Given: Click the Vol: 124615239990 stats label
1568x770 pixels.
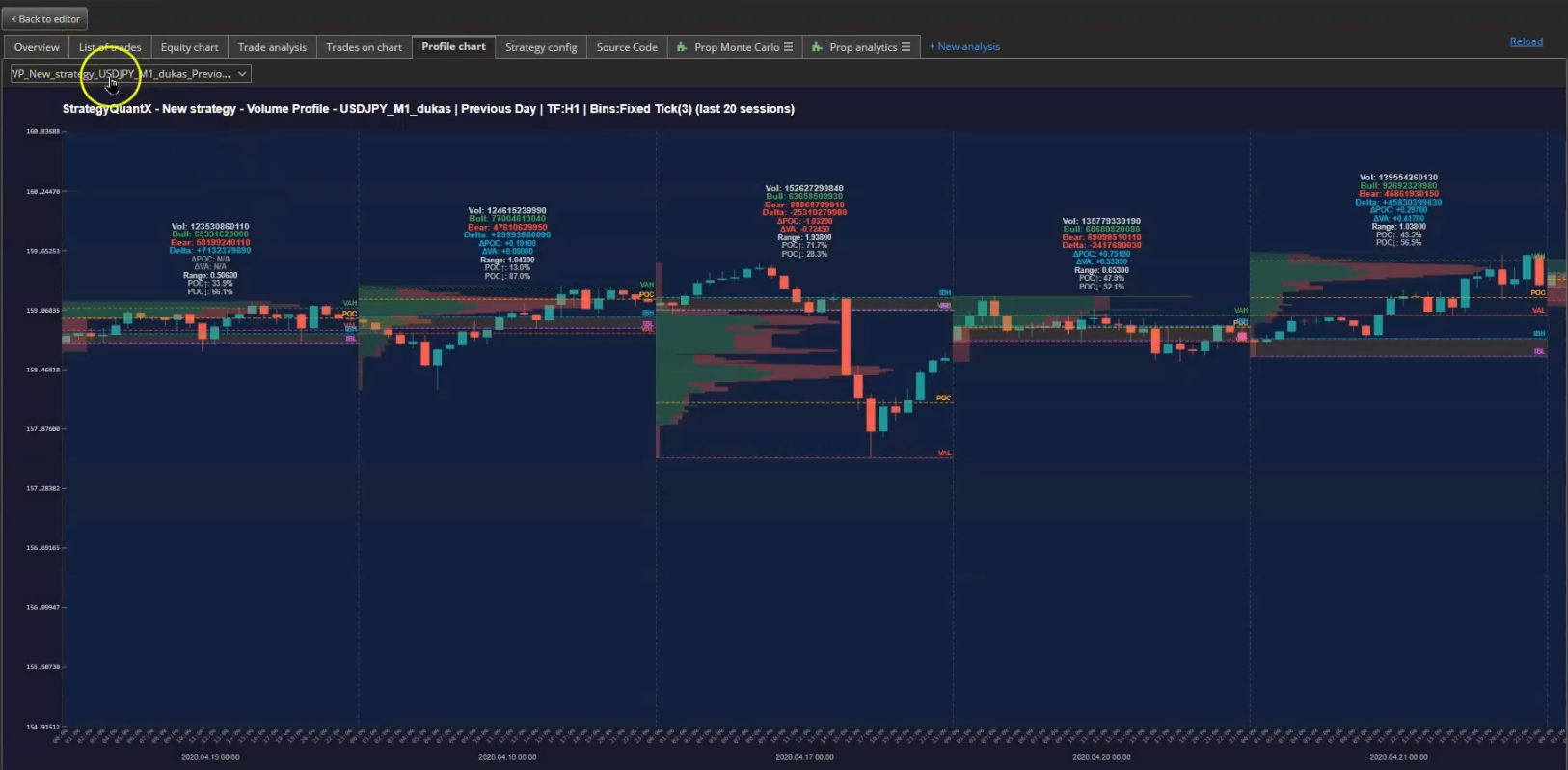Looking at the screenshot, I should click(507, 210).
